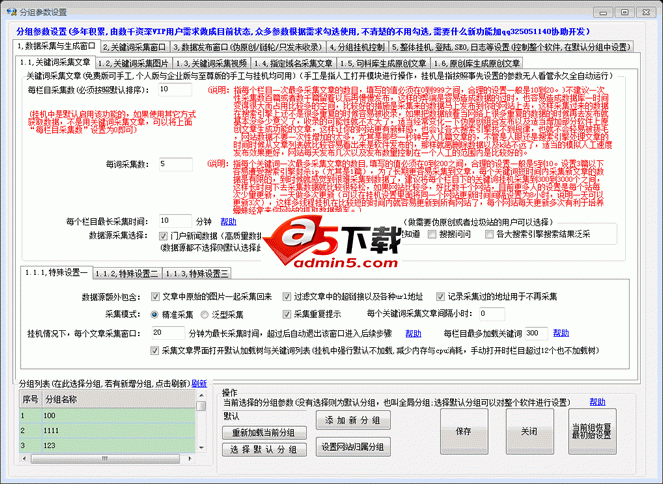Viewport: 663px width, 484px height.
Task: Toggle 文章中原始的图片一起采集回来 checkbox
Action: click(155, 297)
